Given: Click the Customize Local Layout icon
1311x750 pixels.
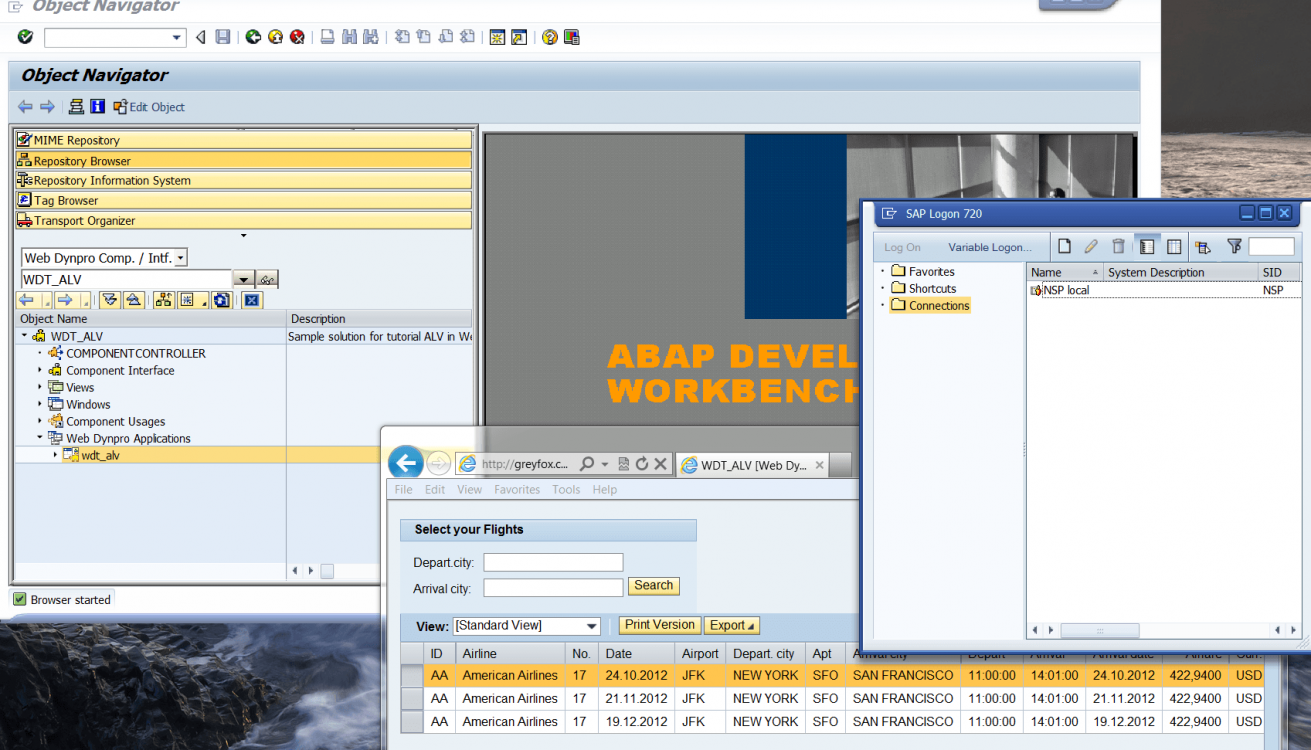Looking at the screenshot, I should click(x=571, y=37).
